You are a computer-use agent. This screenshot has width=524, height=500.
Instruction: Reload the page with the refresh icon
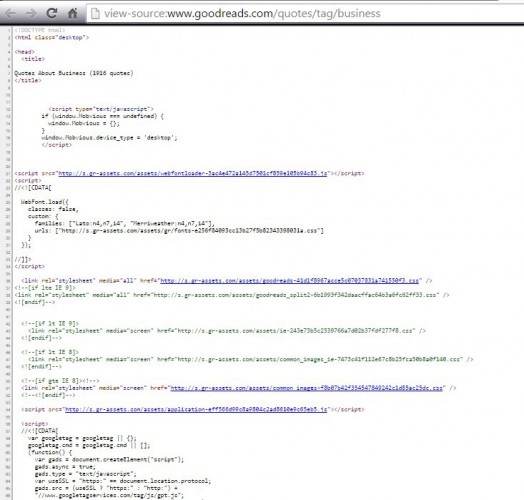click(x=52, y=13)
